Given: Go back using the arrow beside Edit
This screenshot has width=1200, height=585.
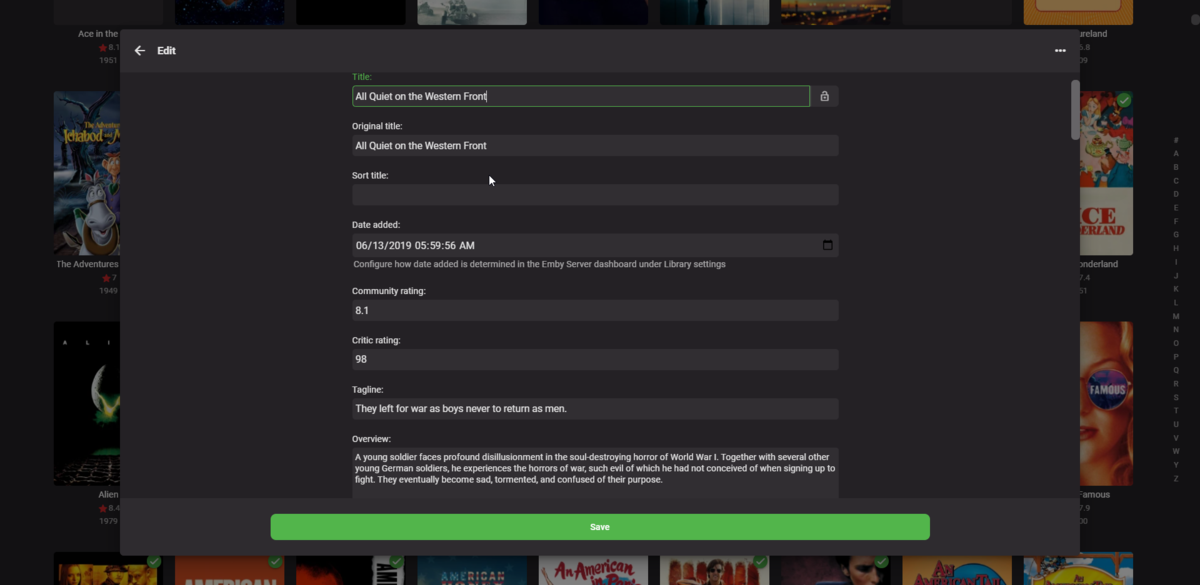Looking at the screenshot, I should (x=140, y=51).
